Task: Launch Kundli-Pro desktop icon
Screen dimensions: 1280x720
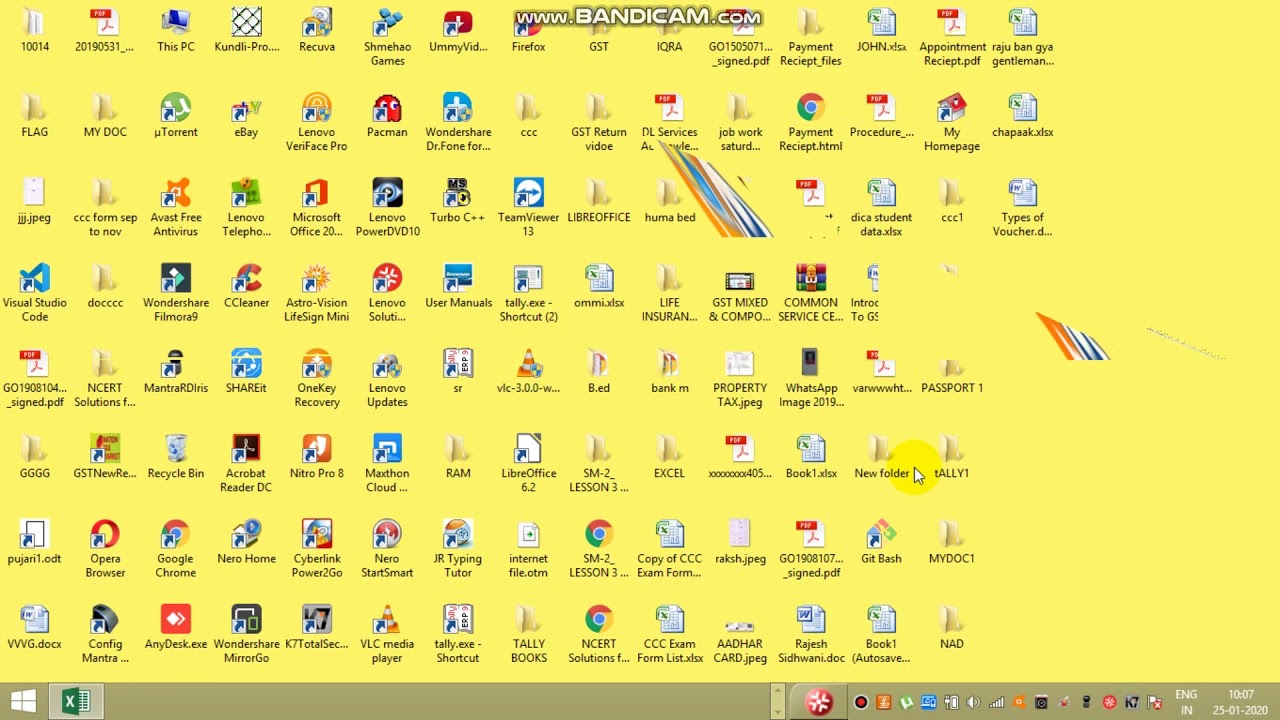Action: coord(246,30)
